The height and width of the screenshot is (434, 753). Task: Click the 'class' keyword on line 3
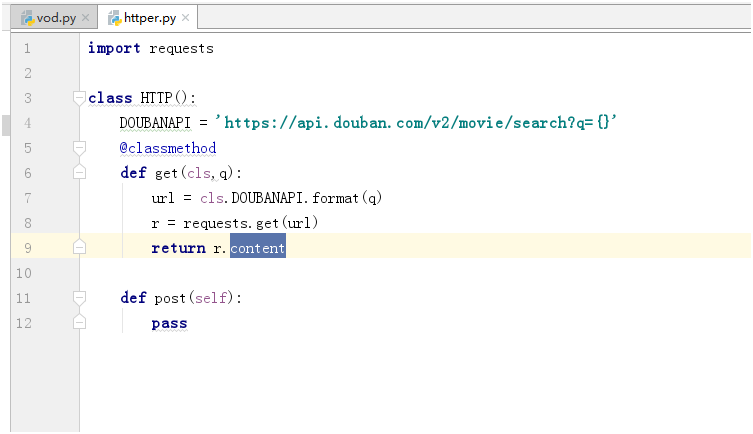[110, 98]
